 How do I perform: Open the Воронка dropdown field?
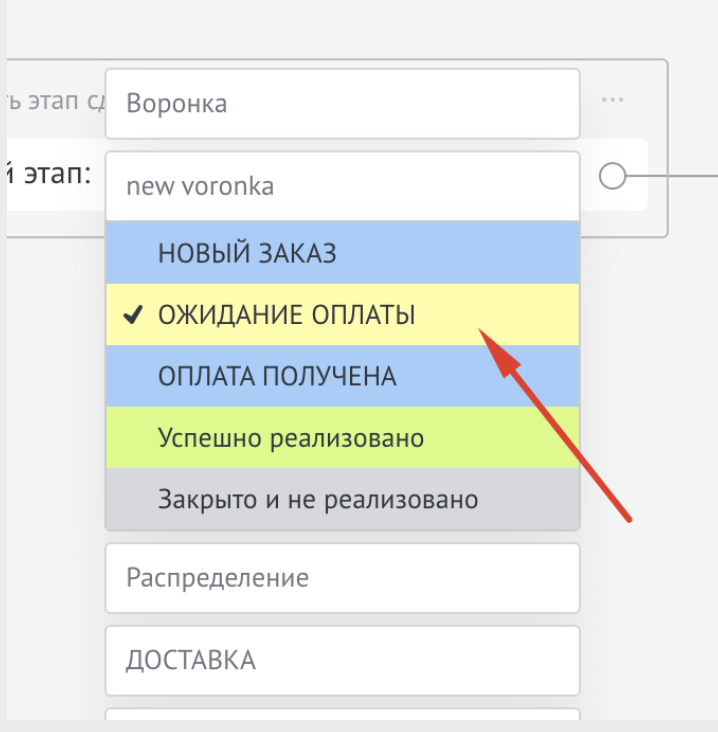point(342,104)
